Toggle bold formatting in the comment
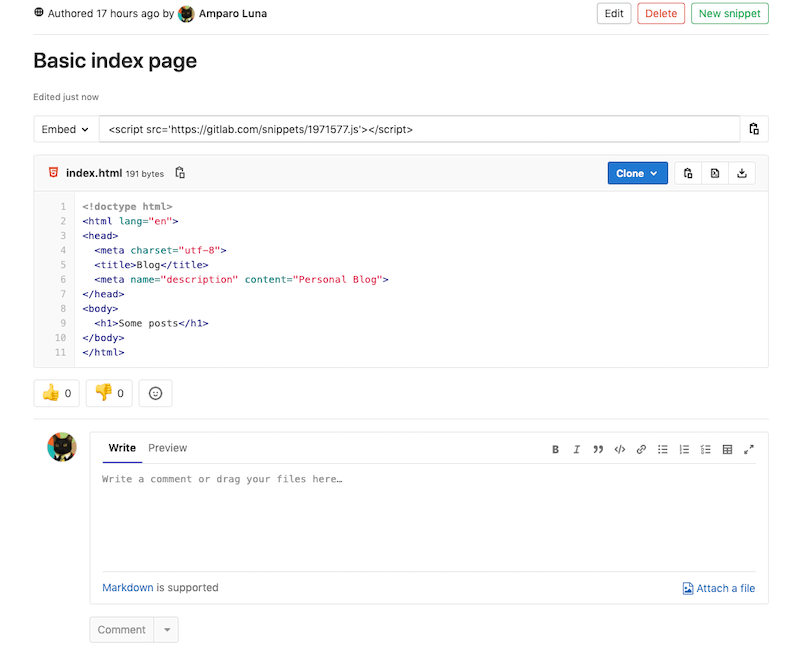Viewport: 808px width, 649px height. [556, 449]
